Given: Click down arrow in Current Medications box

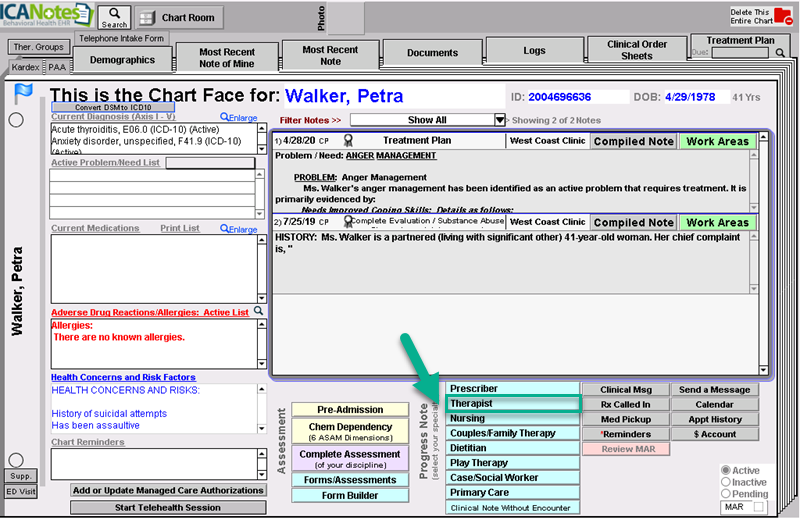Looking at the screenshot, I should [x=262, y=299].
